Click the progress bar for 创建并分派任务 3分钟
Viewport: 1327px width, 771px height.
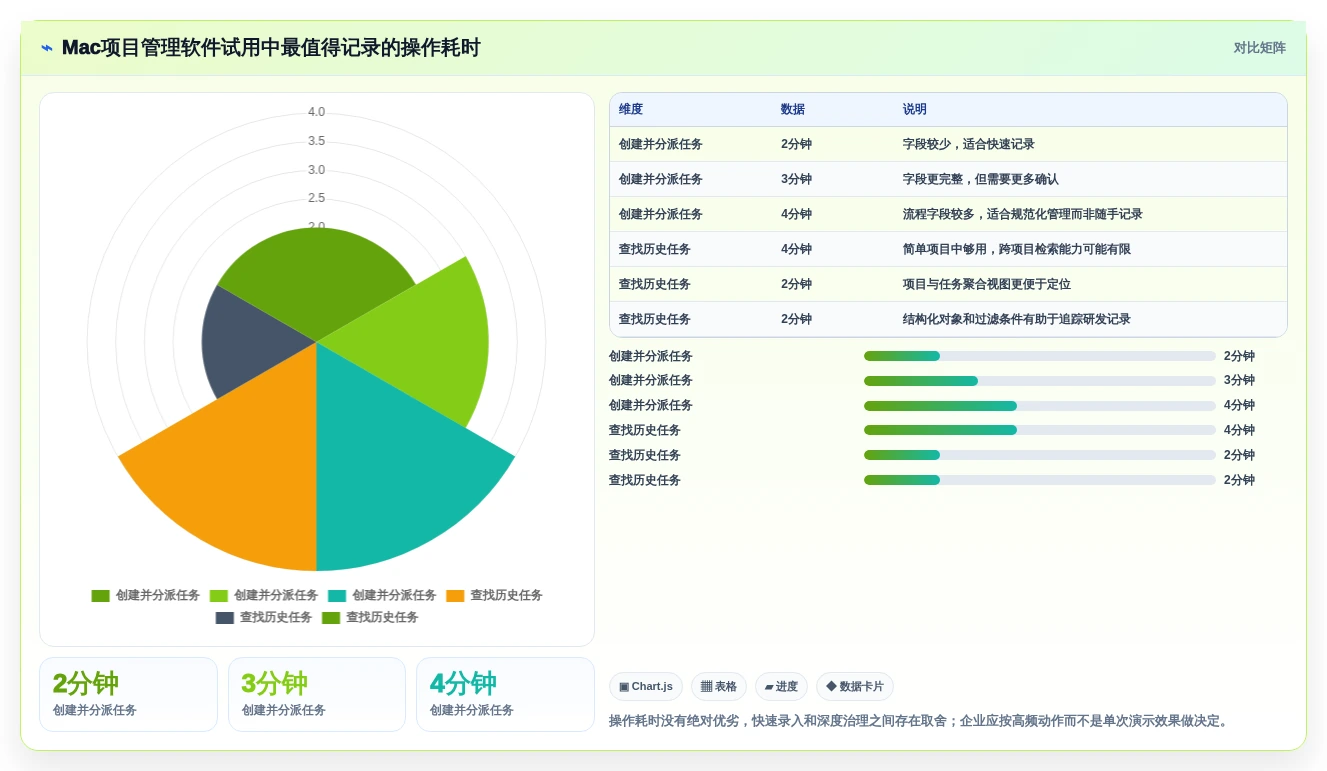pos(1040,381)
